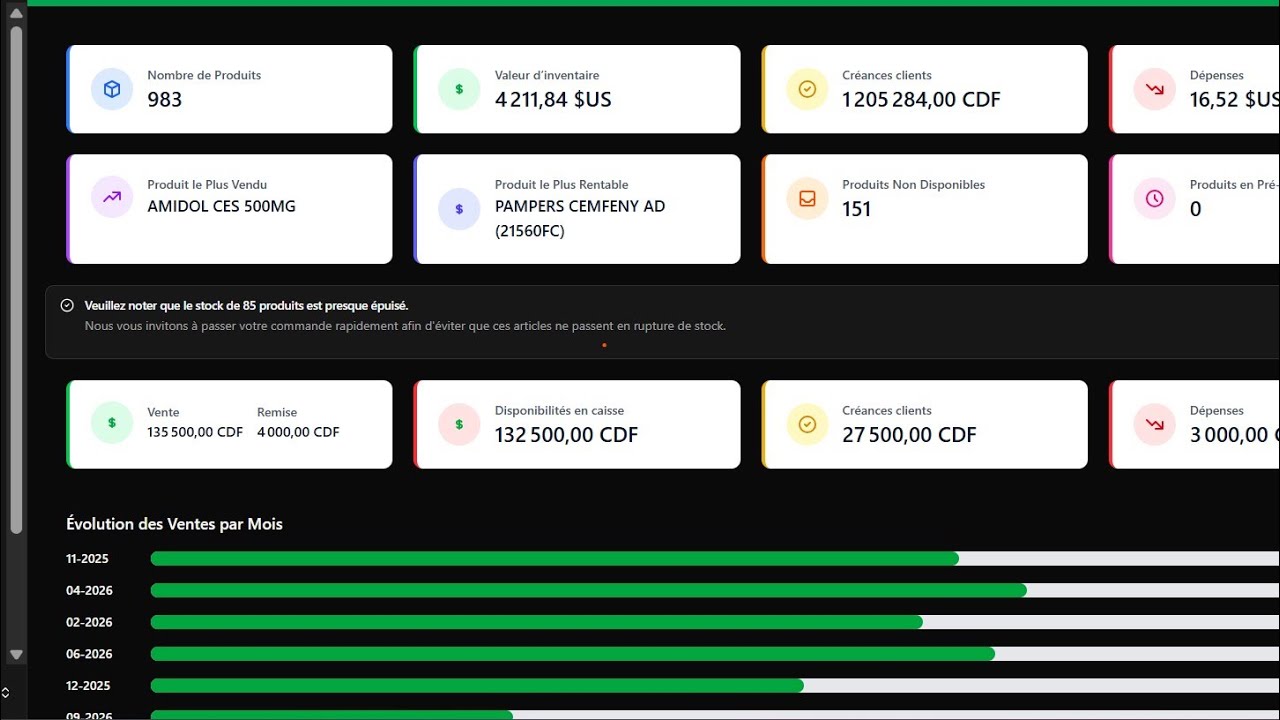Click the red trending-down icon beside 3 000,00
This screenshot has height=720, width=1280.
tap(1154, 424)
